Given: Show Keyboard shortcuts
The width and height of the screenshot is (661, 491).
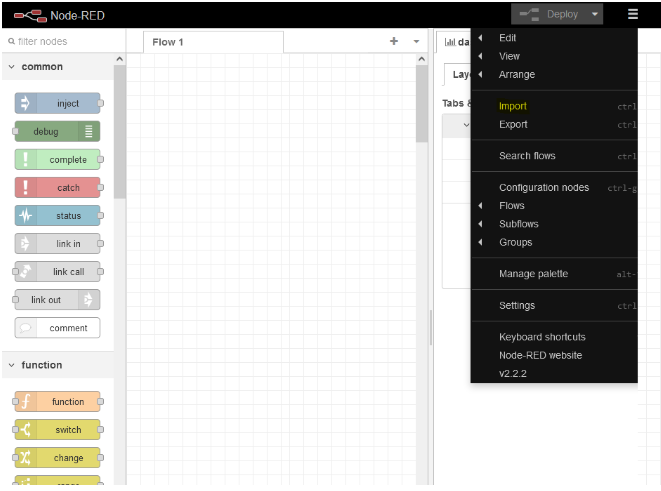Looking at the screenshot, I should tap(554, 337).
